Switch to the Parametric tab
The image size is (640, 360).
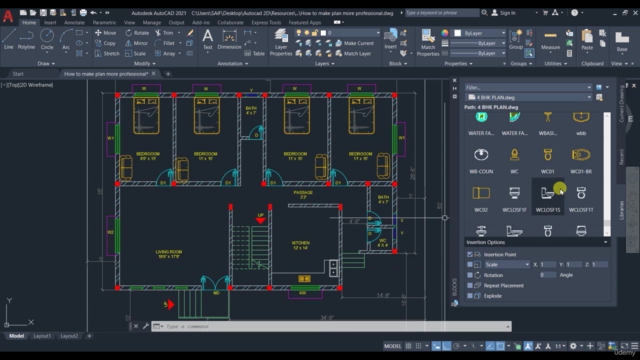[x=104, y=22]
